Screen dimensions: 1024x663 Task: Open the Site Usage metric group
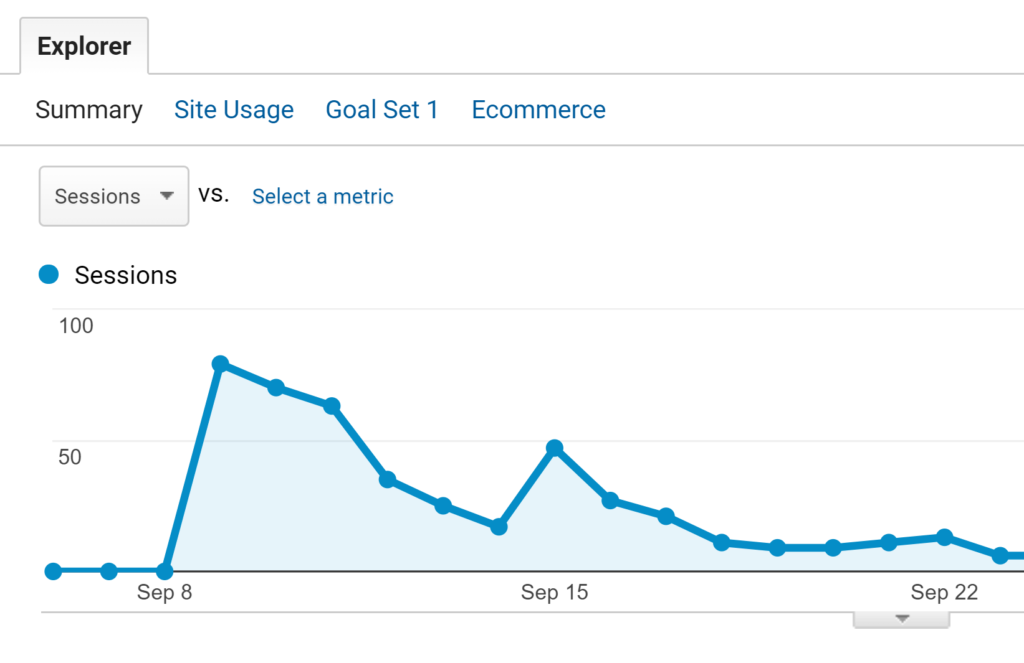pos(234,110)
